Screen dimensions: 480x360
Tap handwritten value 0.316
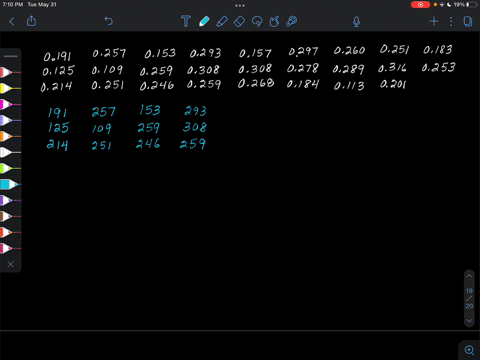coord(392,68)
